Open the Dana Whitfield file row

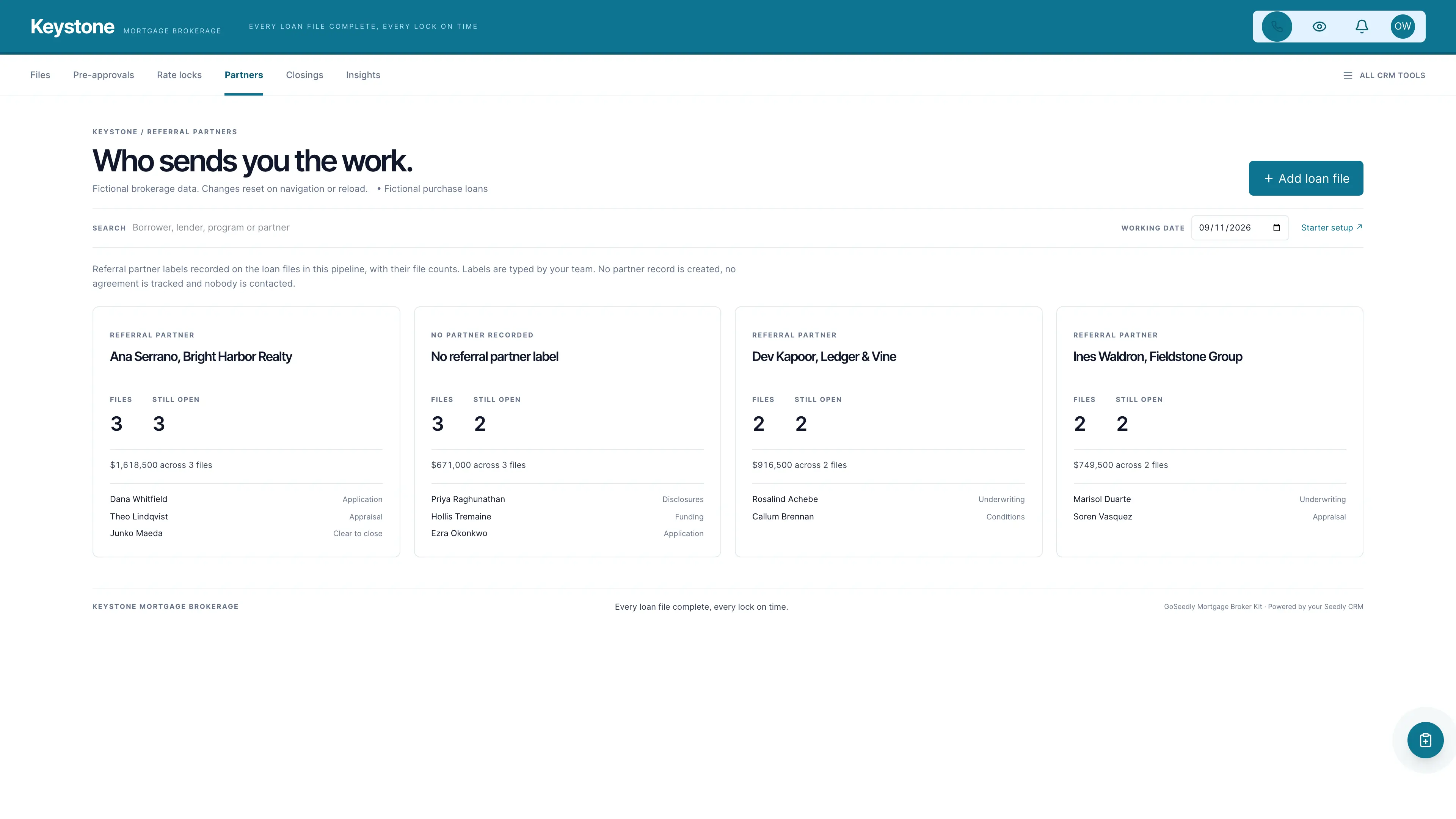point(246,499)
